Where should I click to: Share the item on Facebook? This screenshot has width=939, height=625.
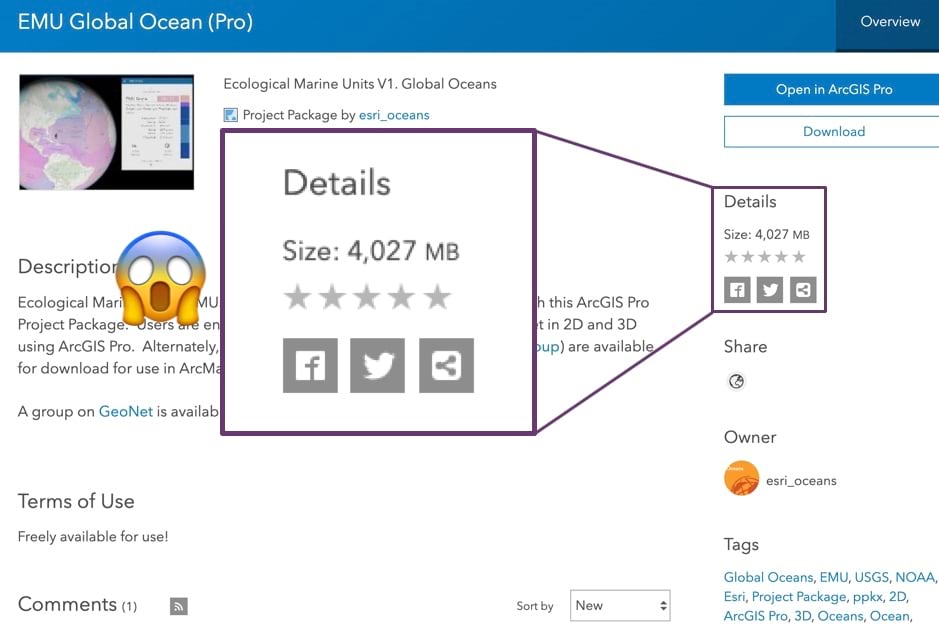[x=736, y=290]
